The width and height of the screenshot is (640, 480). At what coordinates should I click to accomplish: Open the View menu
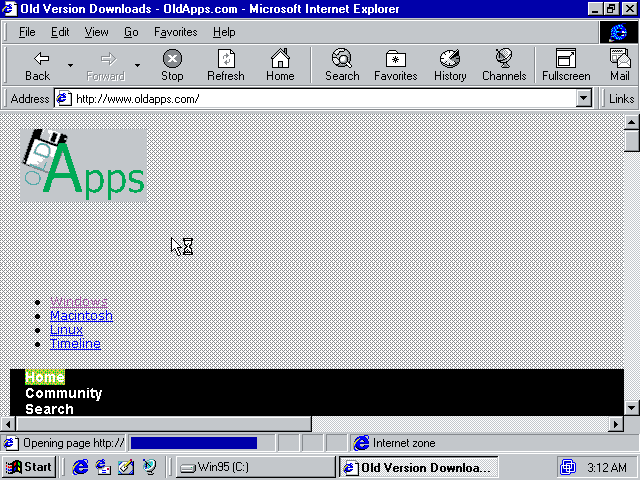tap(96, 32)
